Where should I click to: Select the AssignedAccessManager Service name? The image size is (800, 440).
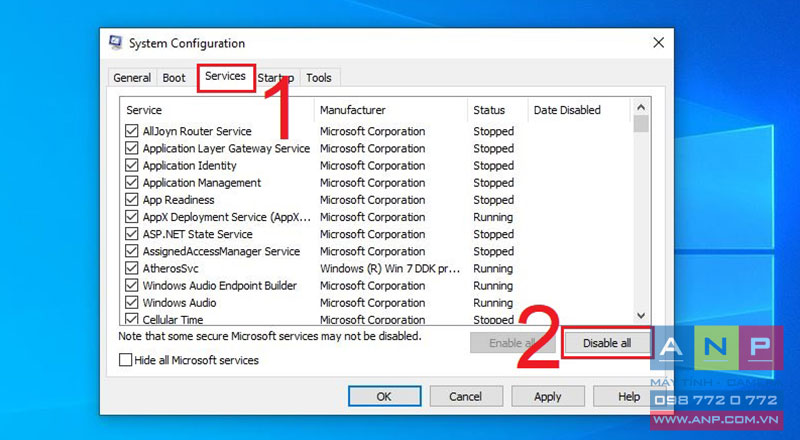point(221,251)
